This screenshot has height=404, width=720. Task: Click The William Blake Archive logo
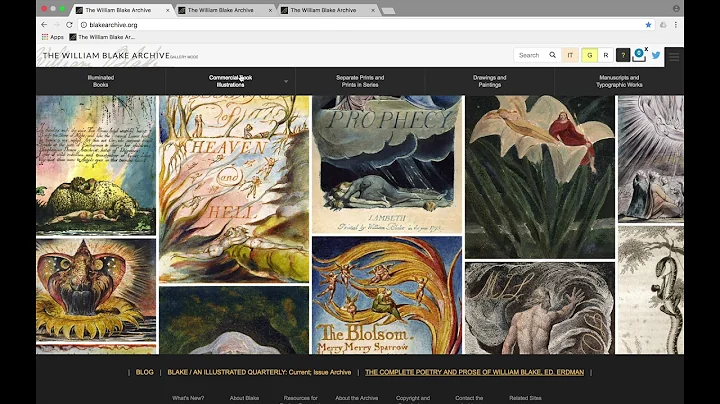pos(107,56)
